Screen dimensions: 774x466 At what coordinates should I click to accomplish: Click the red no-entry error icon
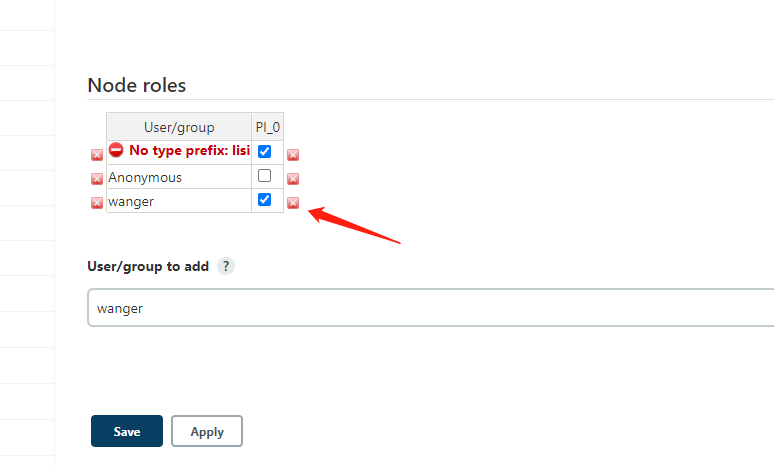(117, 150)
